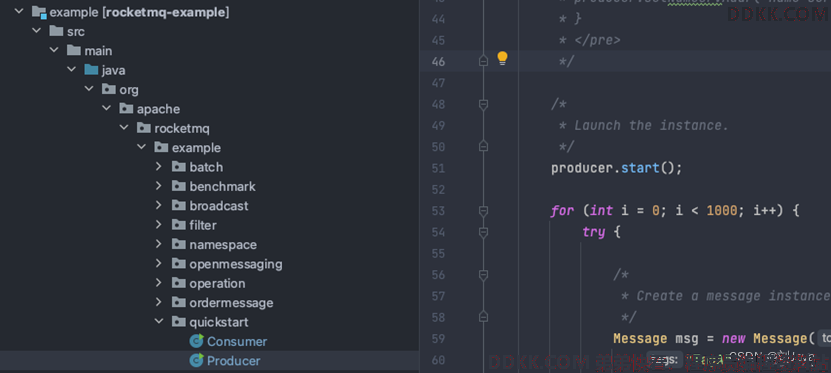
Task: Select the example module folder icon
Action: click(x=39, y=12)
